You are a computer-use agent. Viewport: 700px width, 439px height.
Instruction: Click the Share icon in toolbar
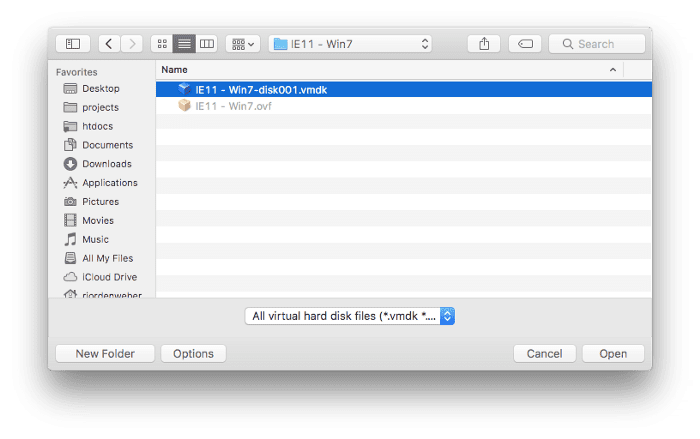coord(484,44)
